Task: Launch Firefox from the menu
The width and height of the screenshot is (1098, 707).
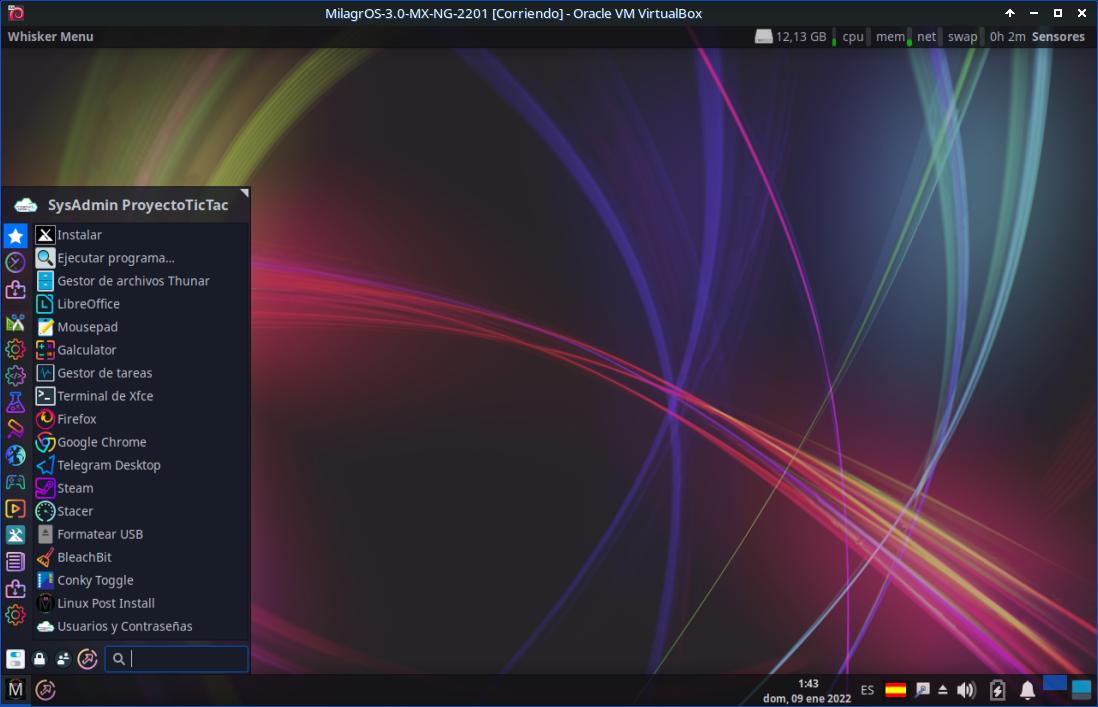Action: [x=77, y=419]
